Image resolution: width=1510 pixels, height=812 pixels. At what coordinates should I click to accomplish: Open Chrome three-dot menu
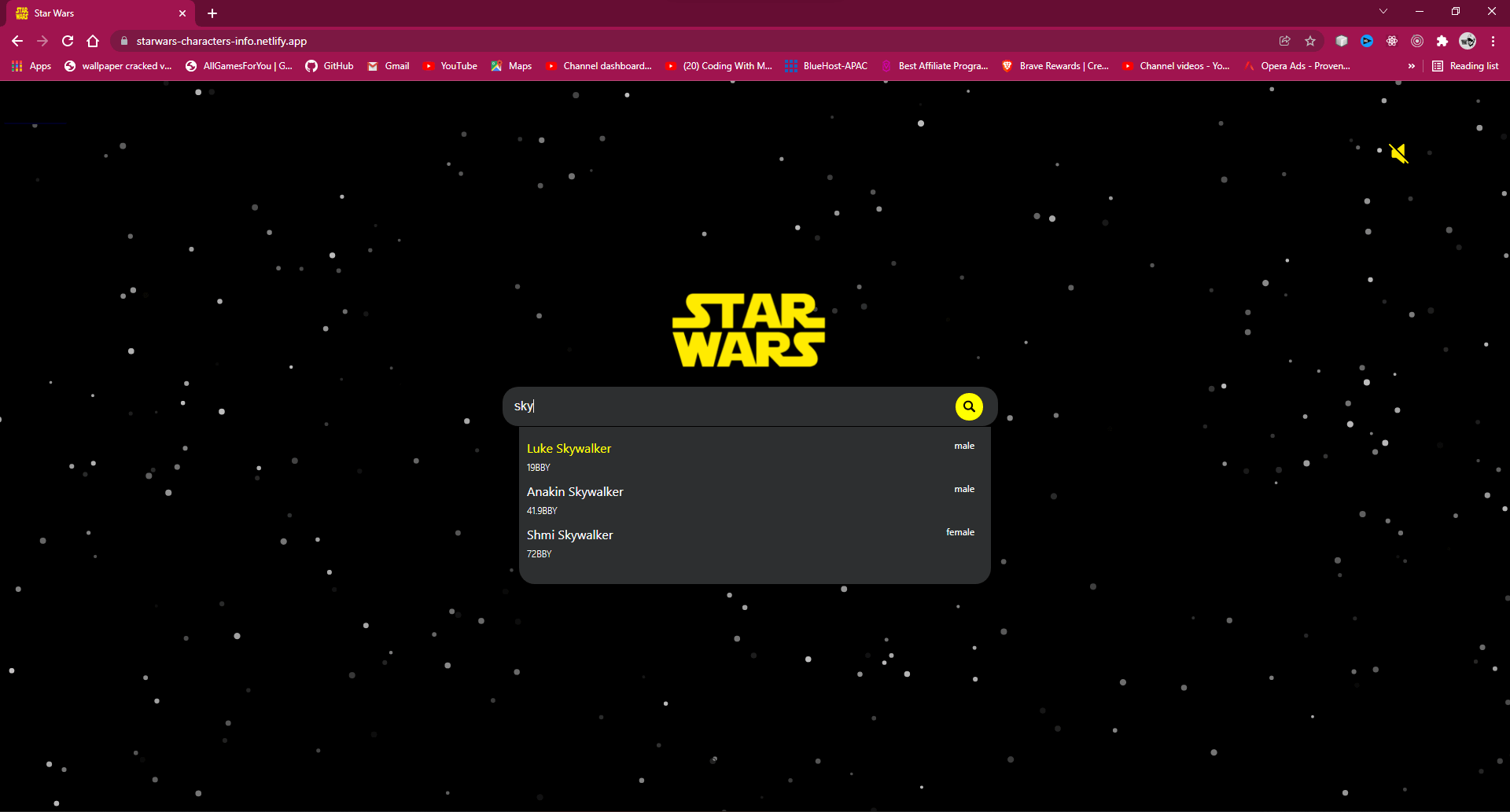[1493, 41]
